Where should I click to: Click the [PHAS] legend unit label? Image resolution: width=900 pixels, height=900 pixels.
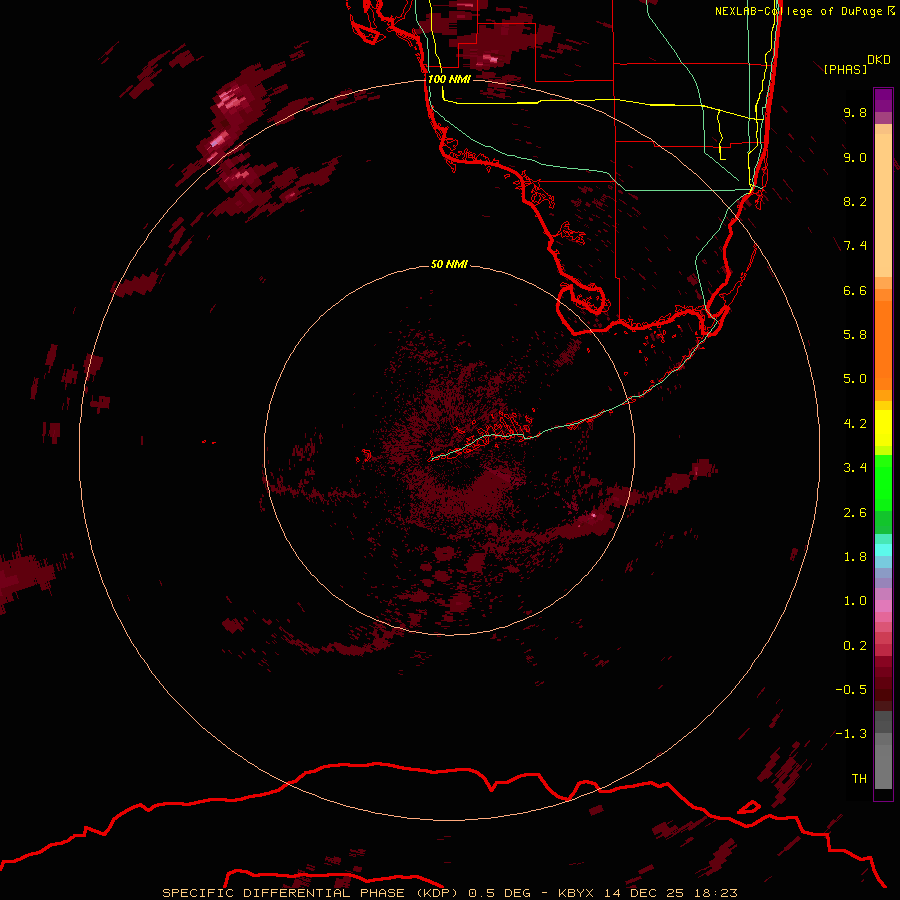click(x=845, y=69)
